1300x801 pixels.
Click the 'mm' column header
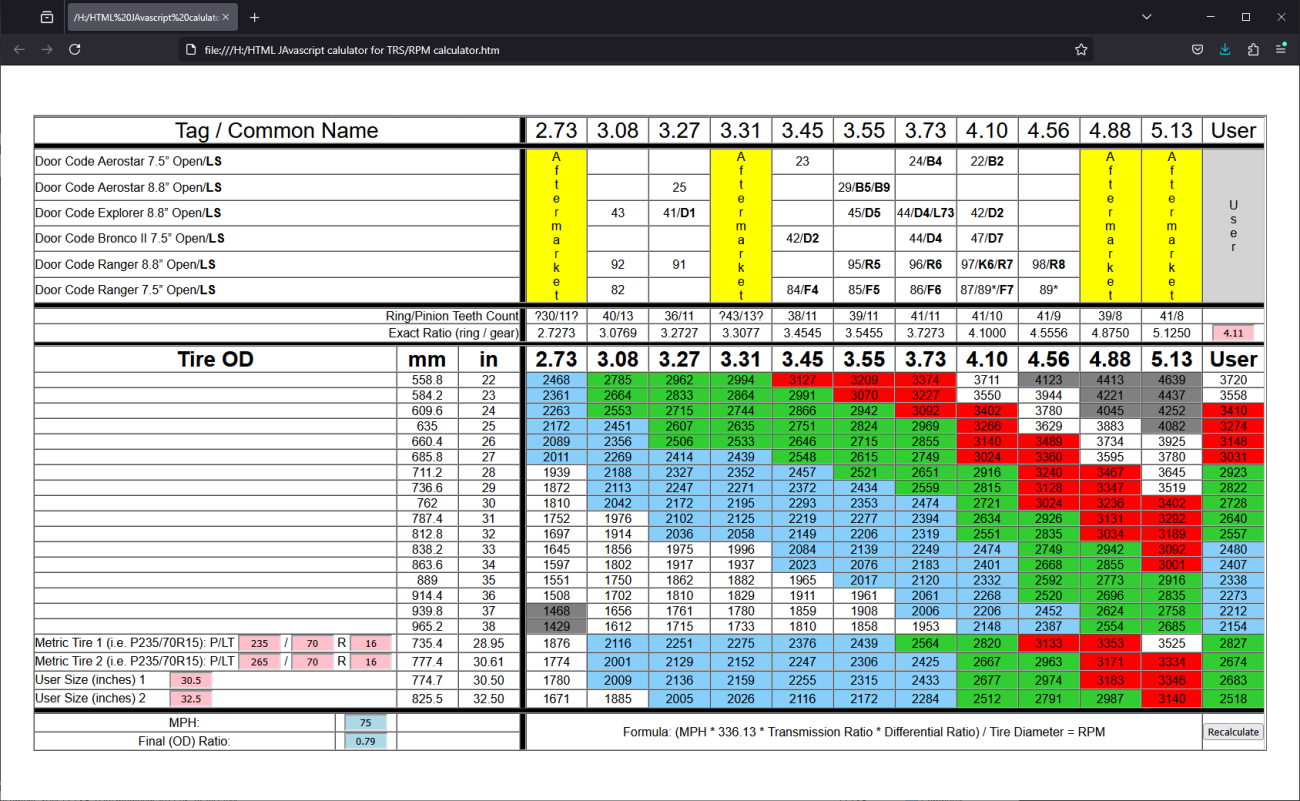coord(427,359)
